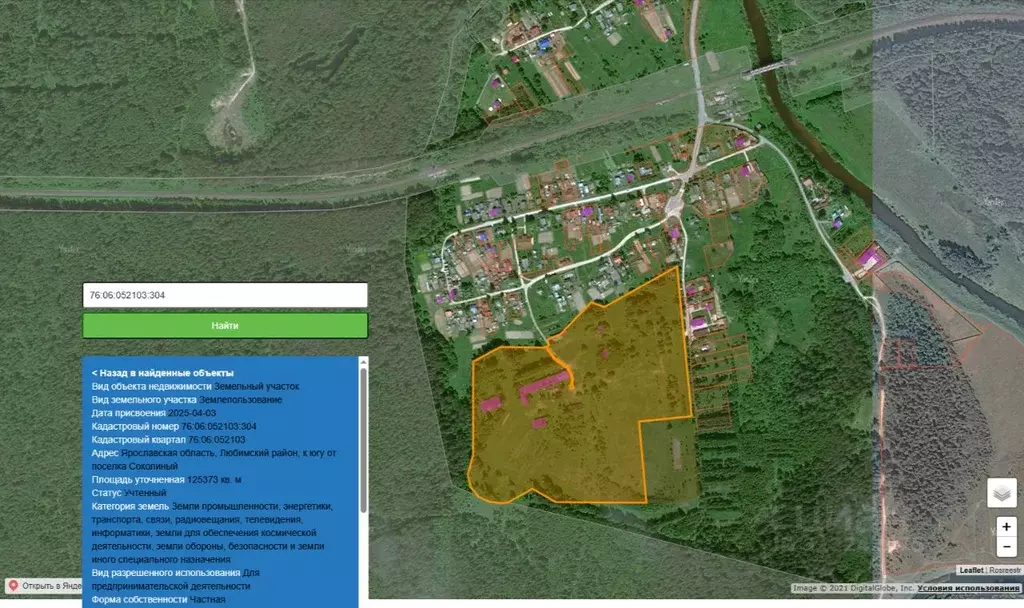Click the DigitalGlobe image credit text

pos(853,588)
